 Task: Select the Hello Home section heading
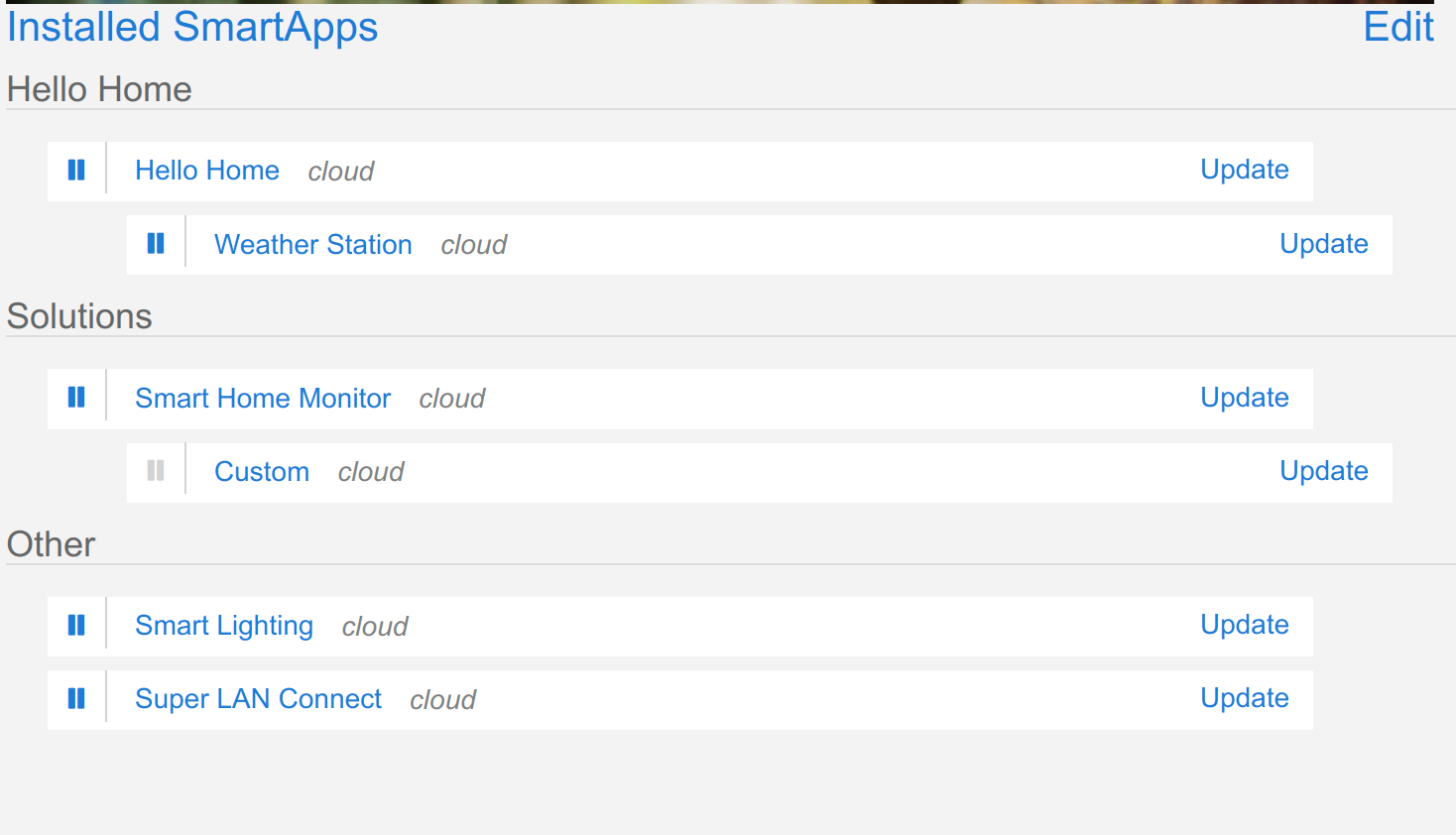[x=99, y=89]
